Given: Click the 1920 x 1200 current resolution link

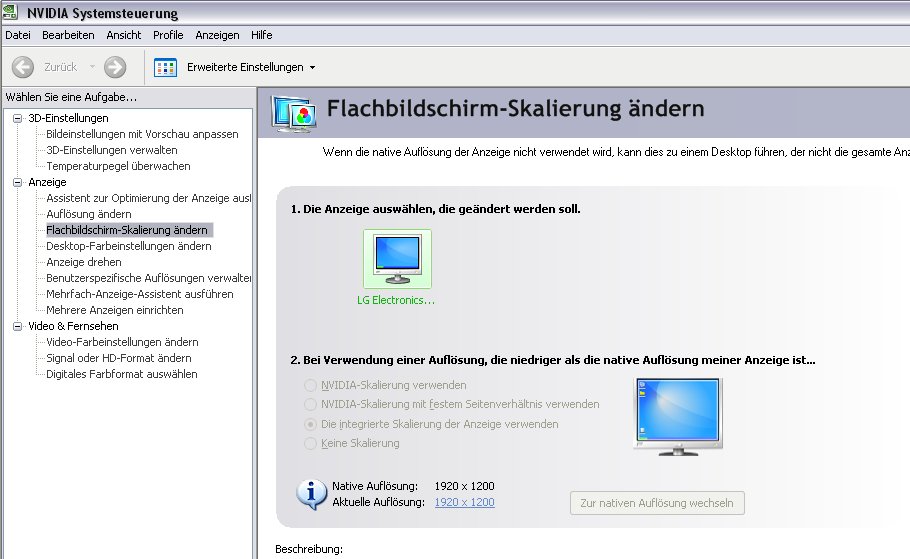Looking at the screenshot, I should (464, 502).
